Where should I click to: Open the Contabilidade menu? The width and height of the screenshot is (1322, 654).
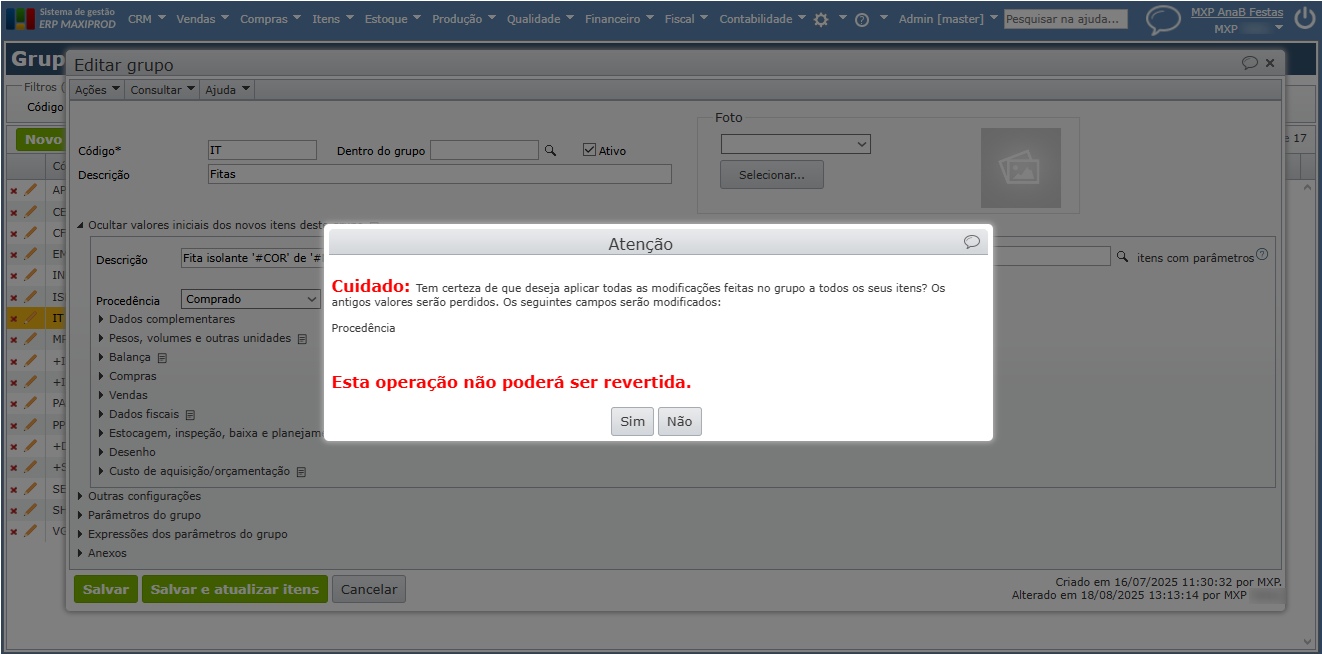tap(763, 19)
